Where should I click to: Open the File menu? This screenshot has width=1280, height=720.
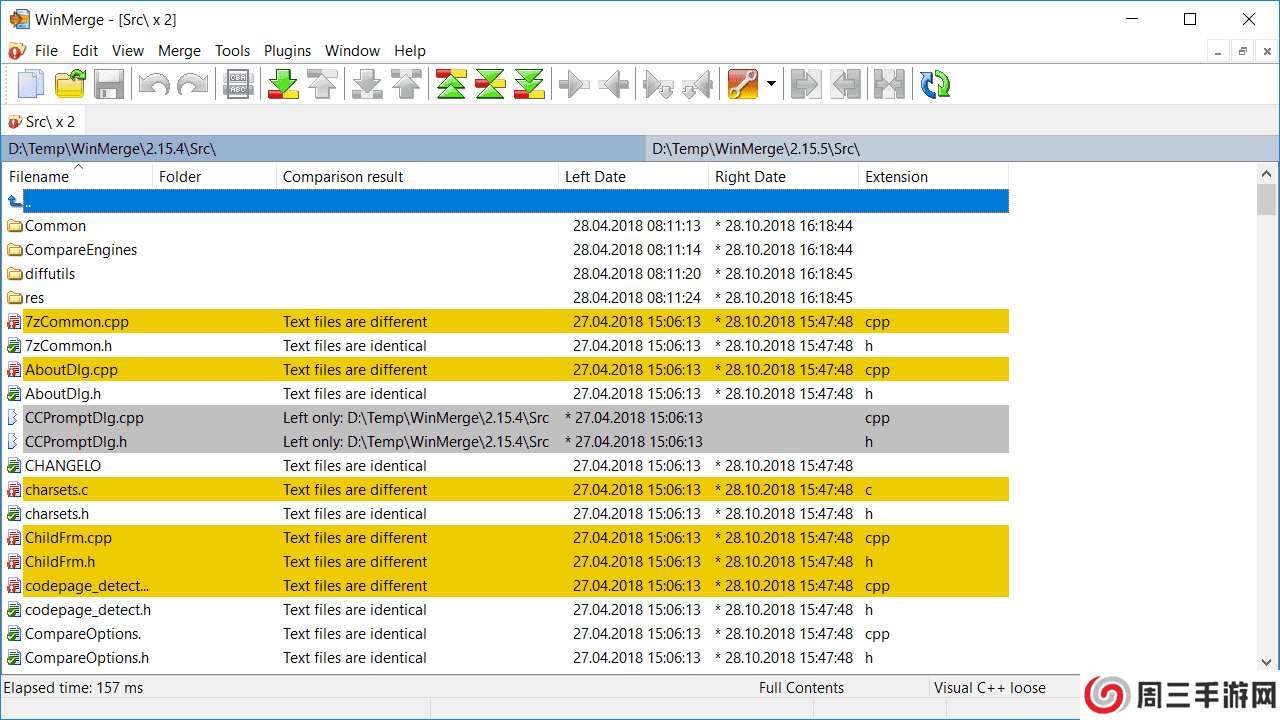46,51
